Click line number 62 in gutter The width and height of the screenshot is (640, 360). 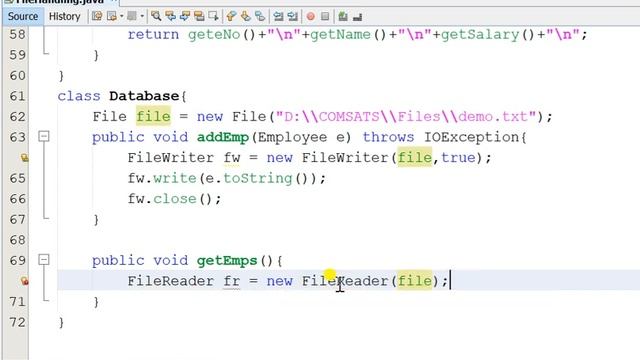18,117
